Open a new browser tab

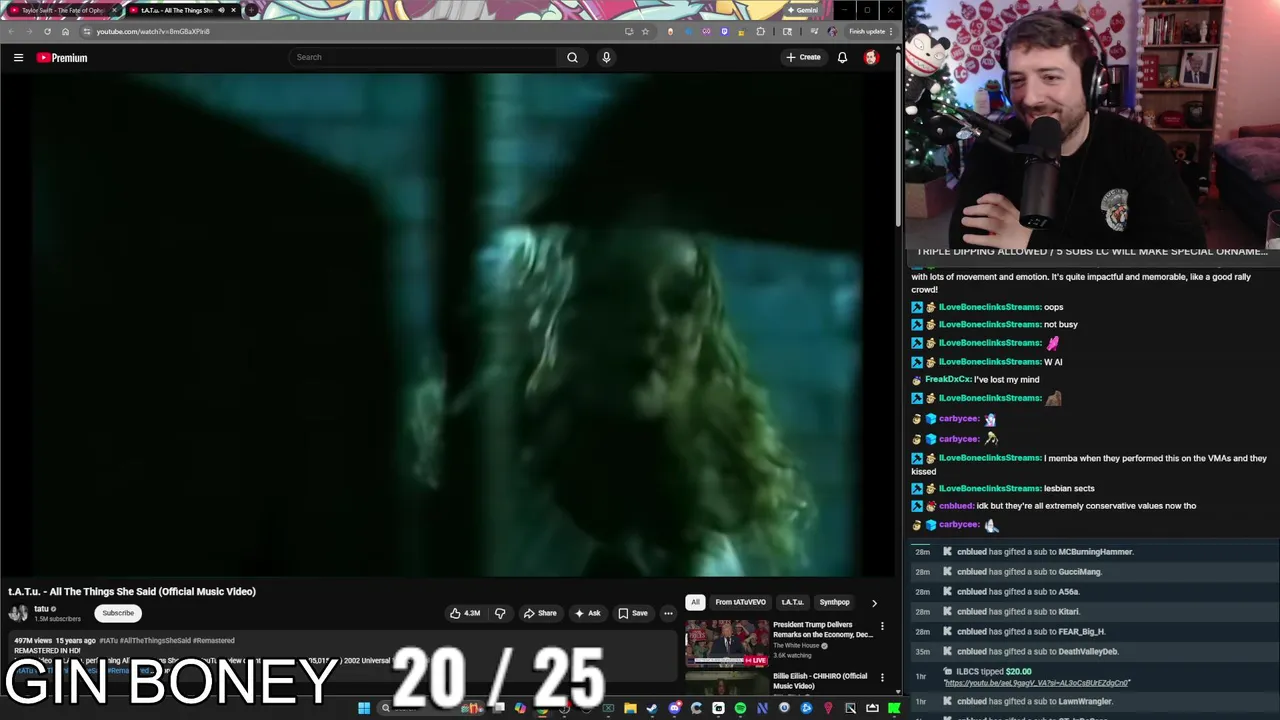pos(252,10)
